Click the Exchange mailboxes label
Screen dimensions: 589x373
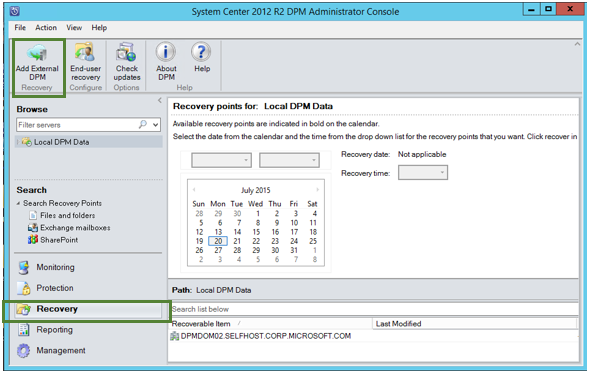click(x=75, y=228)
